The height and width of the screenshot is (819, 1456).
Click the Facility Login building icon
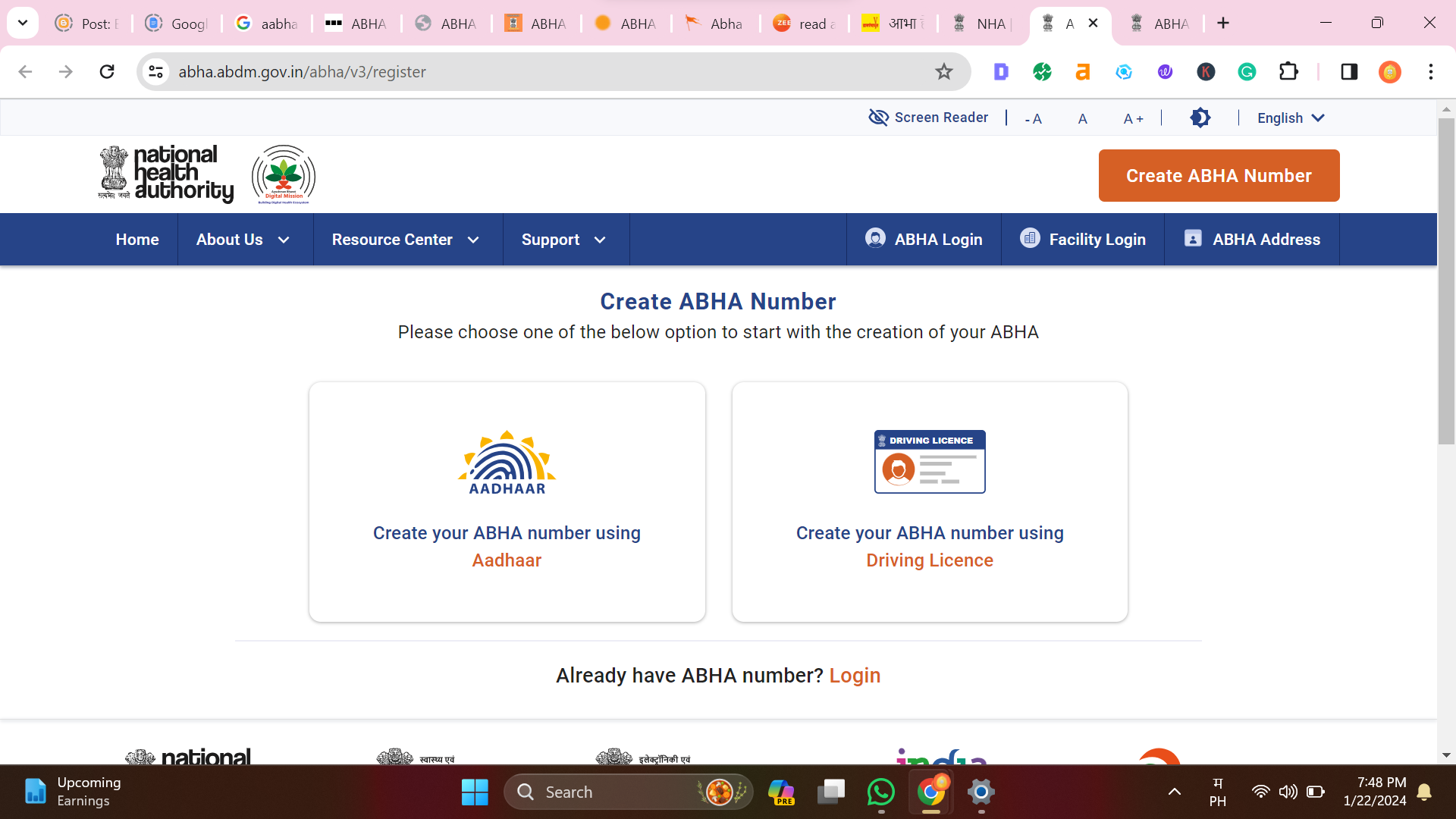pyautogui.click(x=1028, y=239)
